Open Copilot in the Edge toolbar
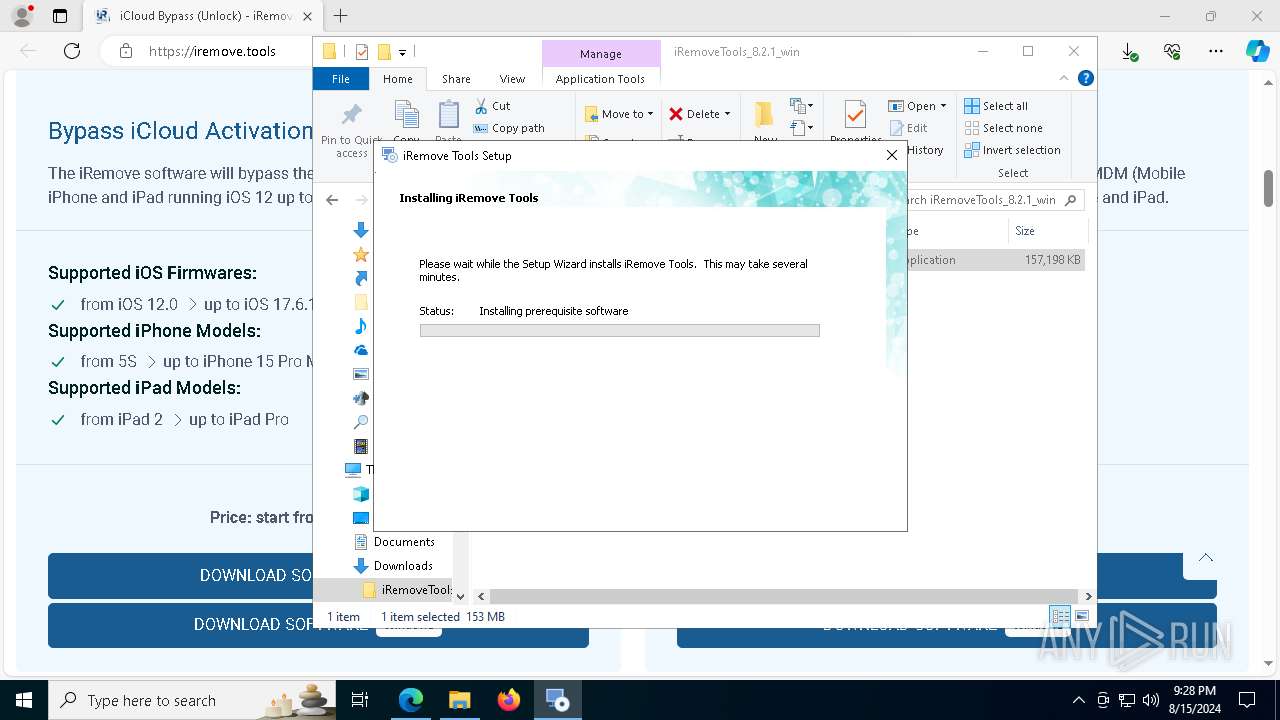The height and width of the screenshot is (720, 1280). click(1257, 51)
